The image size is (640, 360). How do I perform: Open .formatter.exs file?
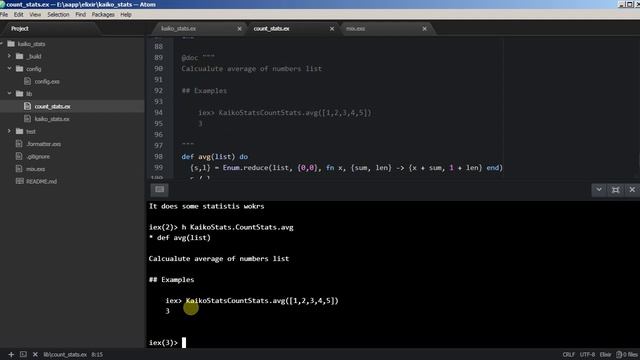[x=44, y=144]
